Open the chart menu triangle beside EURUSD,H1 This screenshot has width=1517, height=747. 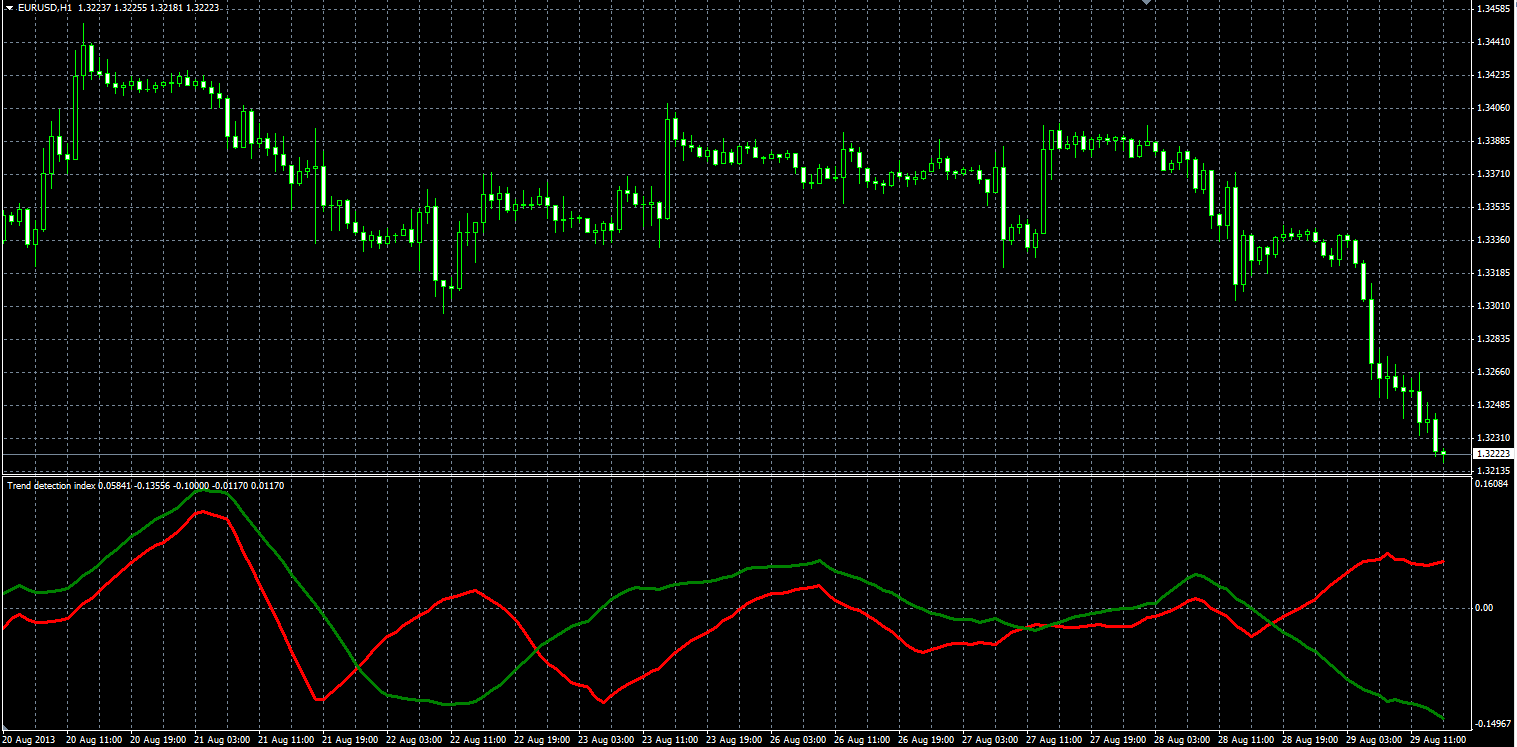click(9, 8)
